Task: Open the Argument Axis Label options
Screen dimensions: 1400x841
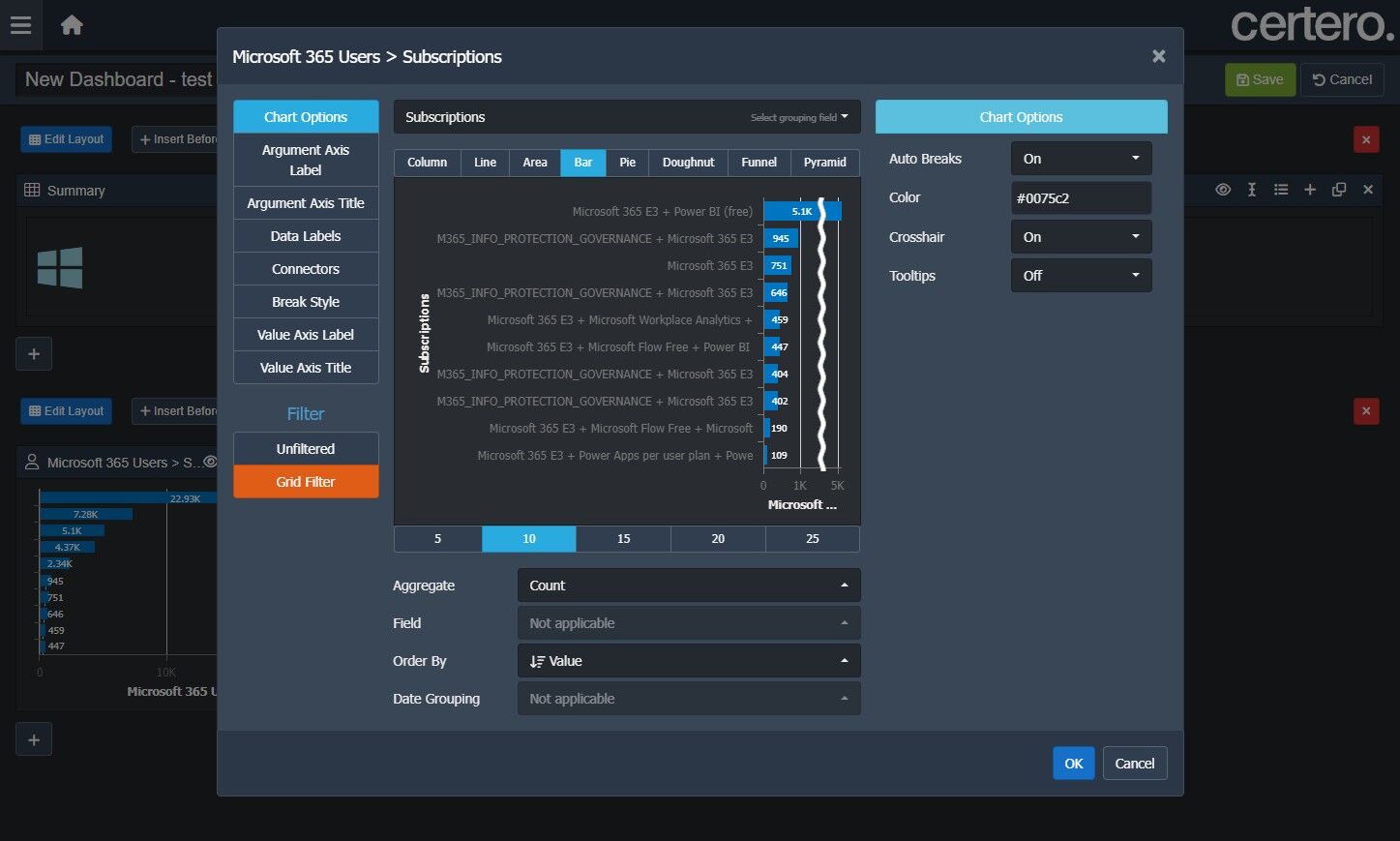Action: [x=306, y=160]
